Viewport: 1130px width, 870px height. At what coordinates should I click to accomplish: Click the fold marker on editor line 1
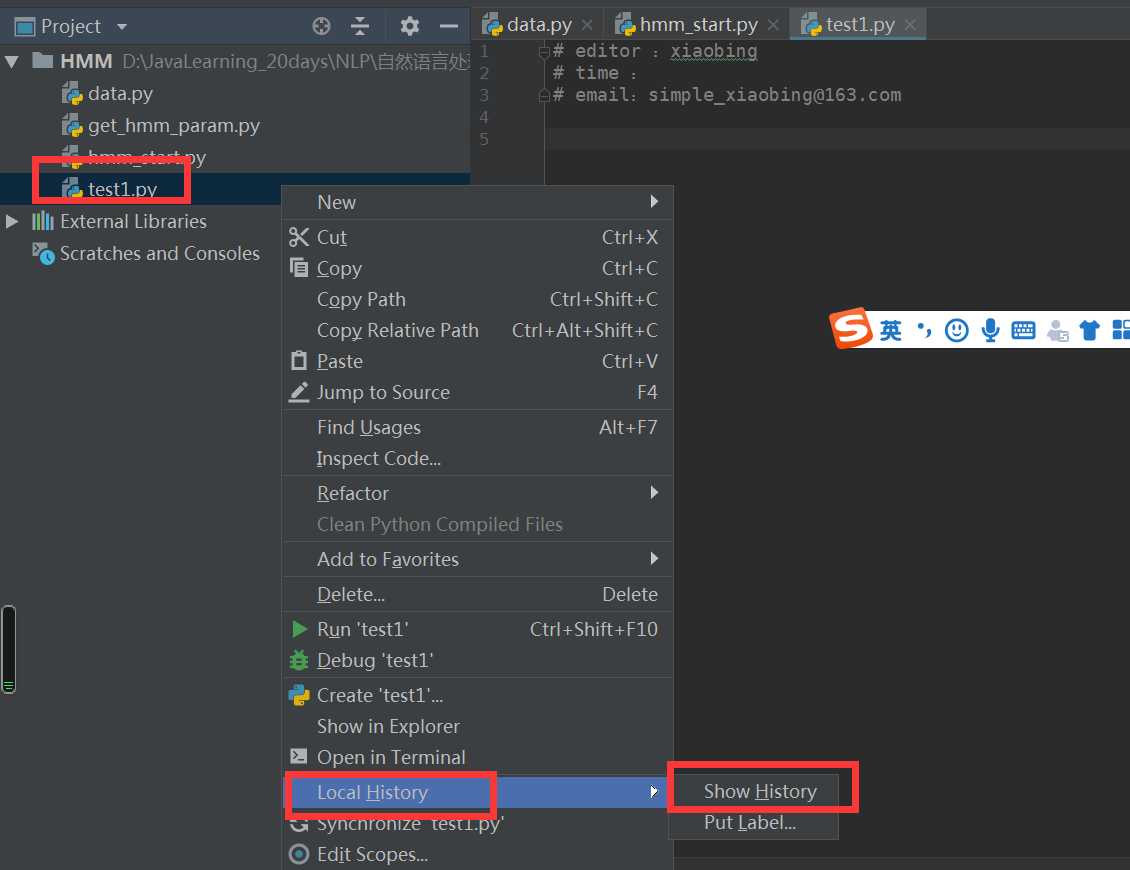click(544, 51)
